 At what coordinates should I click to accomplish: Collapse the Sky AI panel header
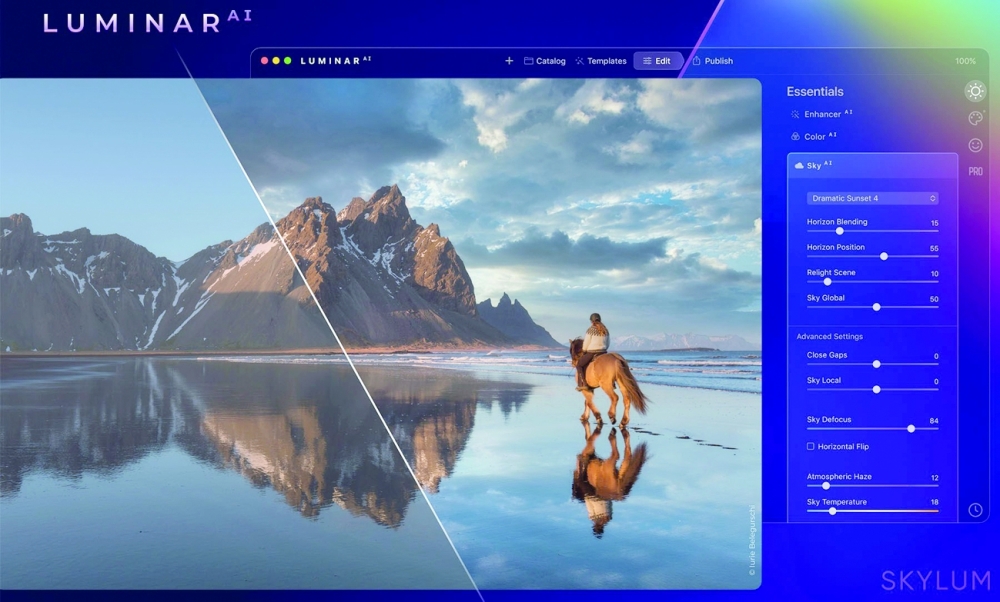[872, 165]
